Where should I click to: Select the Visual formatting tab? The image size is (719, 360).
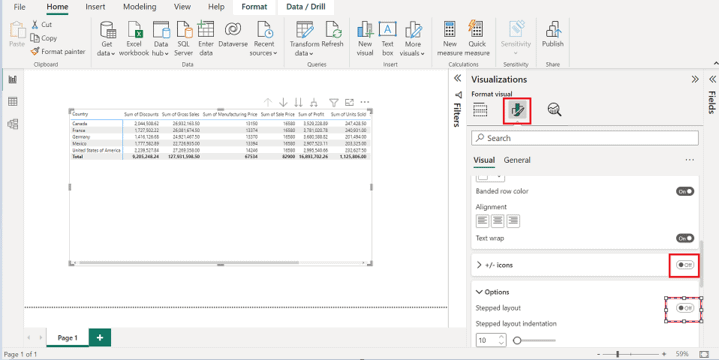pos(484,160)
